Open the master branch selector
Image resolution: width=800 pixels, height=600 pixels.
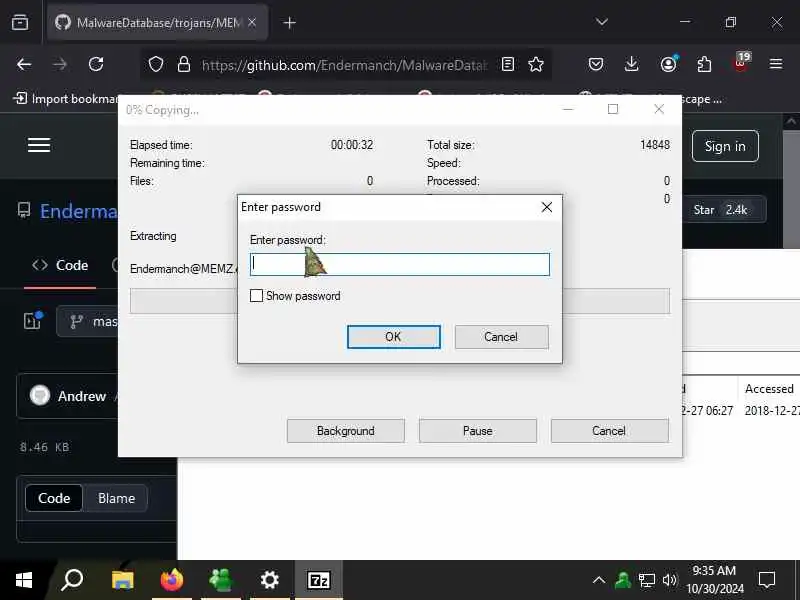87,321
